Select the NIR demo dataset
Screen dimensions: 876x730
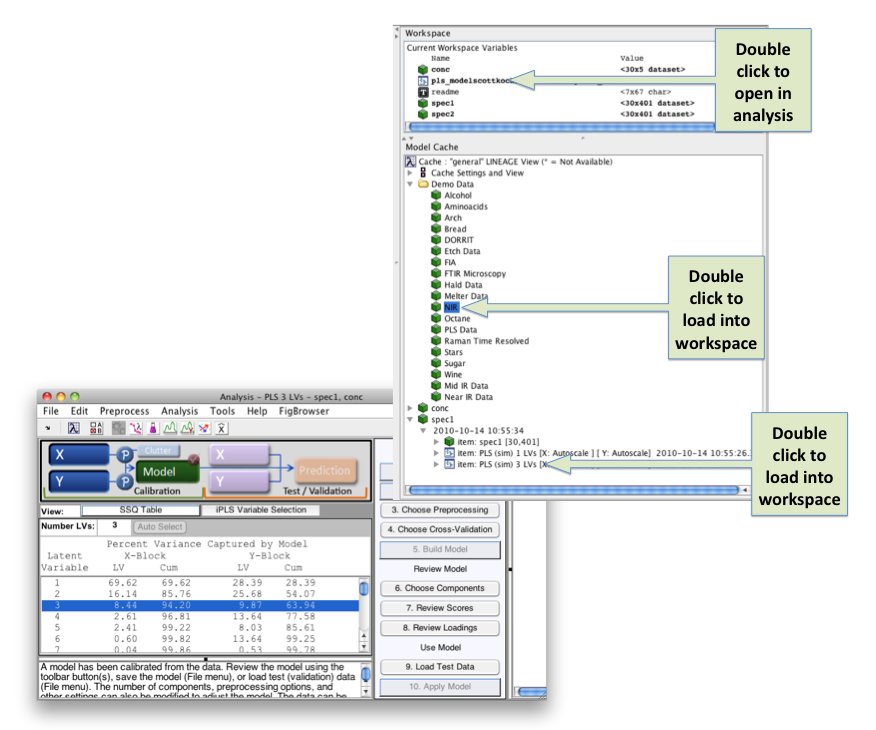(x=451, y=307)
